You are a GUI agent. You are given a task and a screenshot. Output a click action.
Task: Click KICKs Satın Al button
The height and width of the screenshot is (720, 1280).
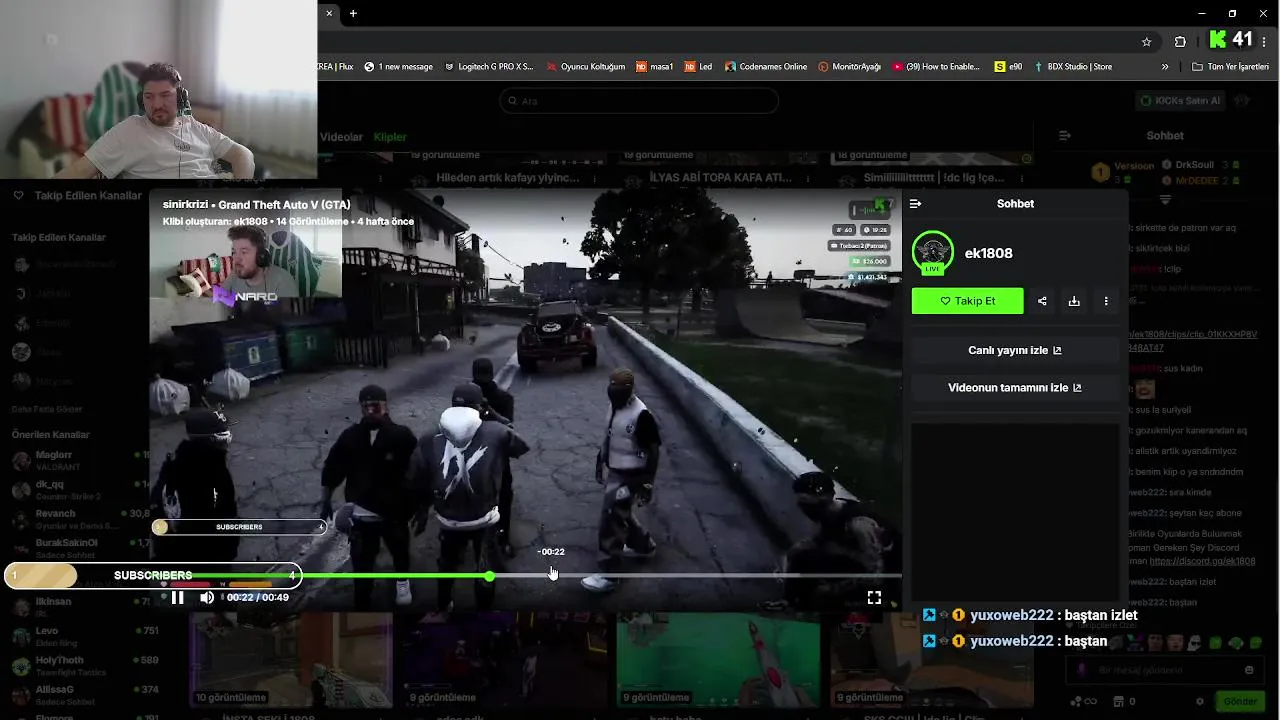pyautogui.click(x=1181, y=101)
